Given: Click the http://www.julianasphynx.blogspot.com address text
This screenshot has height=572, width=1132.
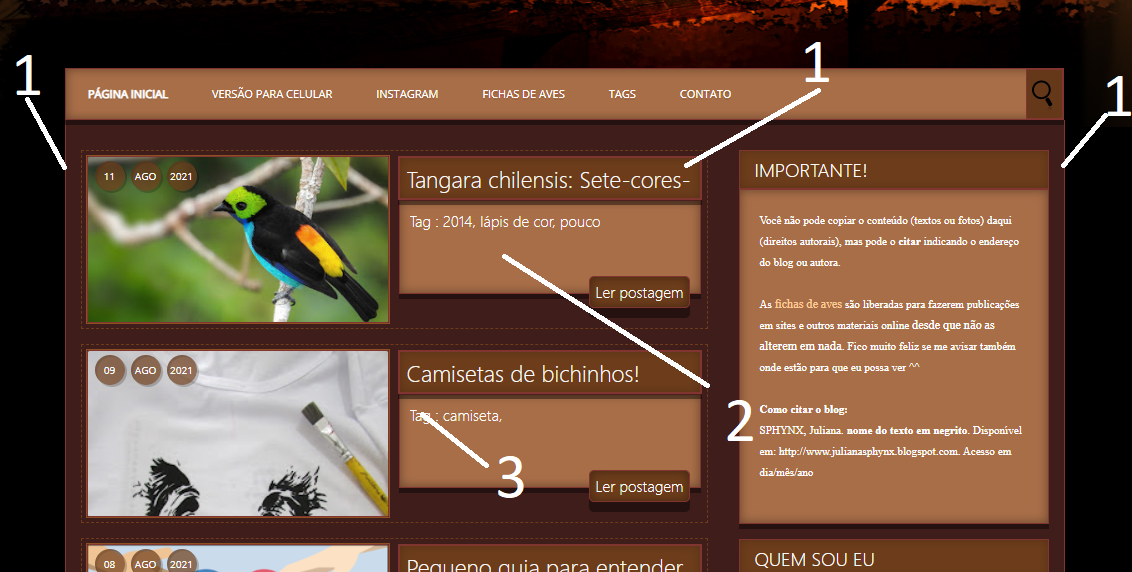Looking at the screenshot, I should (x=868, y=451).
